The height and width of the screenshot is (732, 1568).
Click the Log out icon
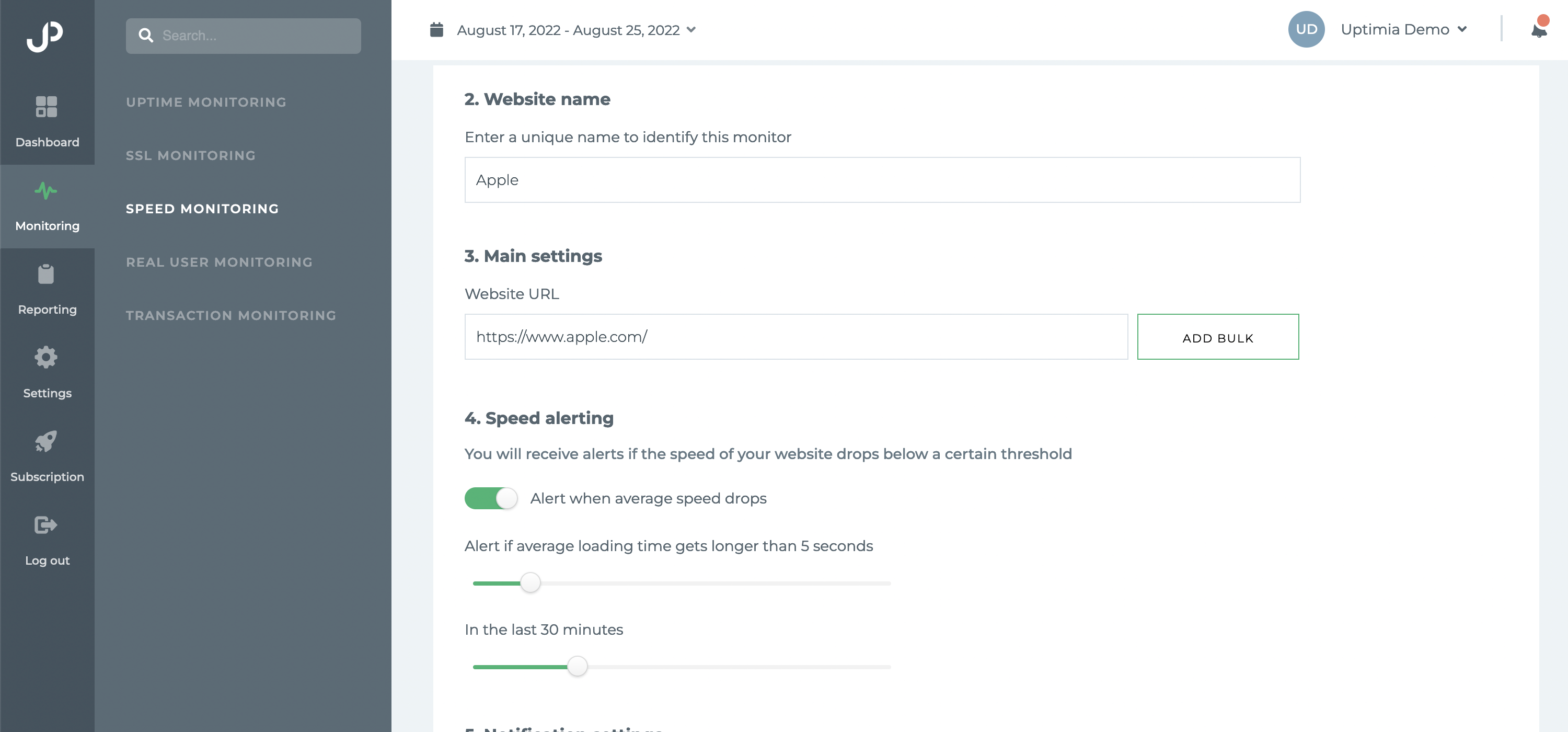47,525
